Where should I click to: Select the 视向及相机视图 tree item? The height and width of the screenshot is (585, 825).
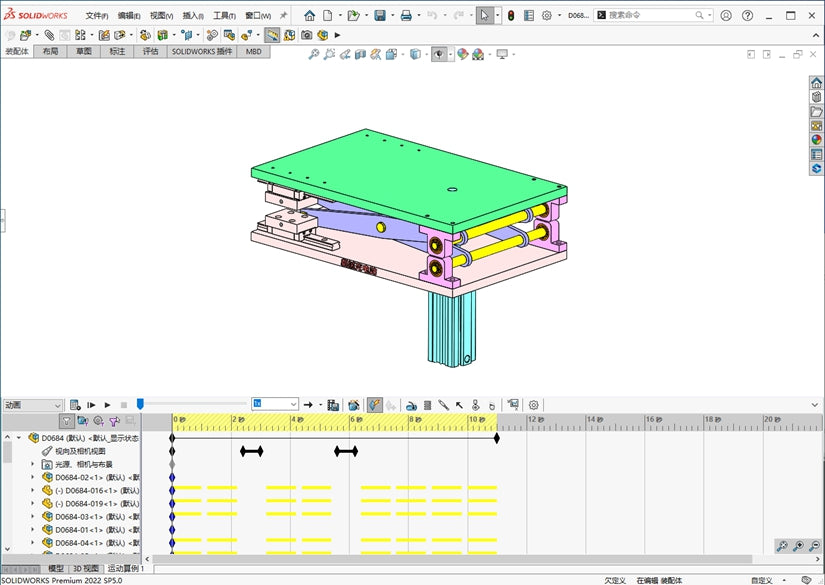[x=80, y=451]
